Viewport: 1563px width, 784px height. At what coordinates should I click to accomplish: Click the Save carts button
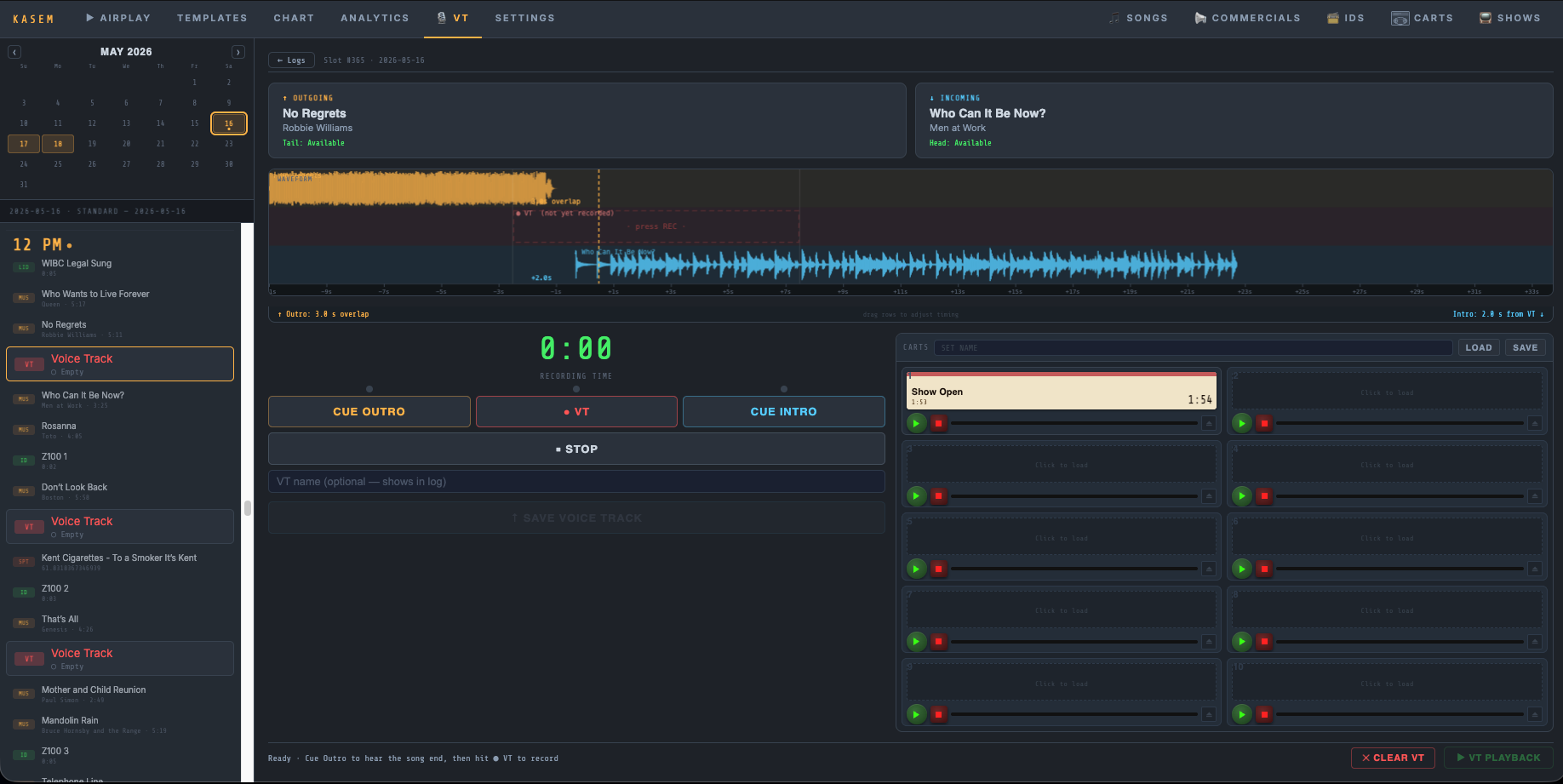pyautogui.click(x=1525, y=347)
